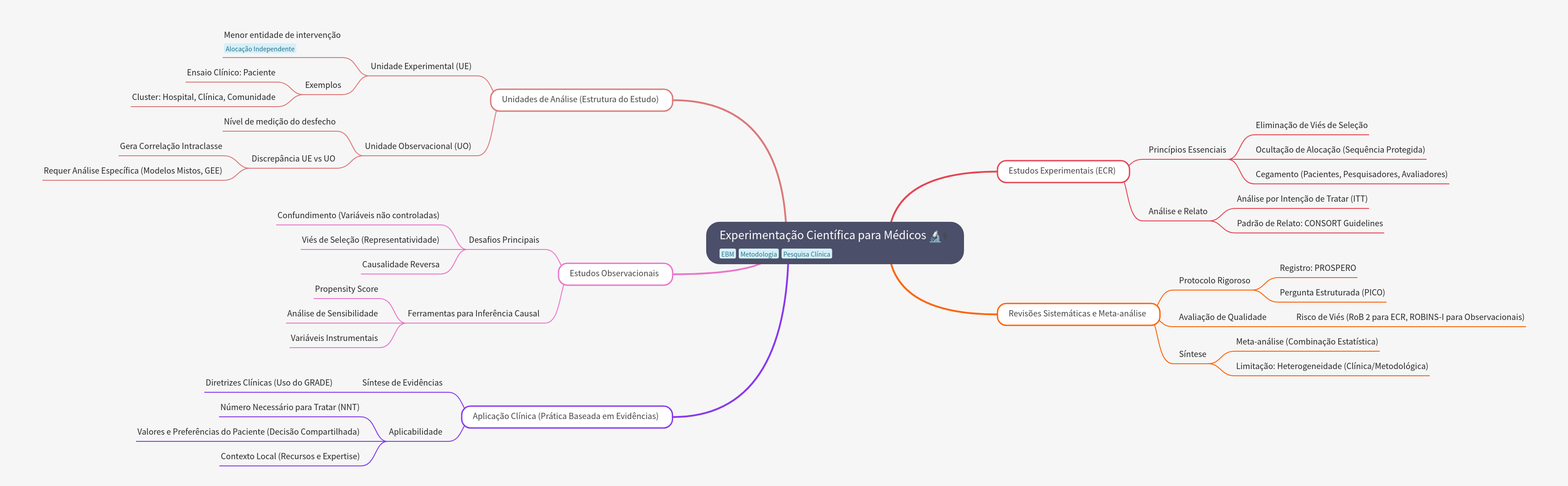Viewport: 1568px width, 486px height.
Task: Click the Princípios Essenciais branch
Action: (x=1186, y=150)
